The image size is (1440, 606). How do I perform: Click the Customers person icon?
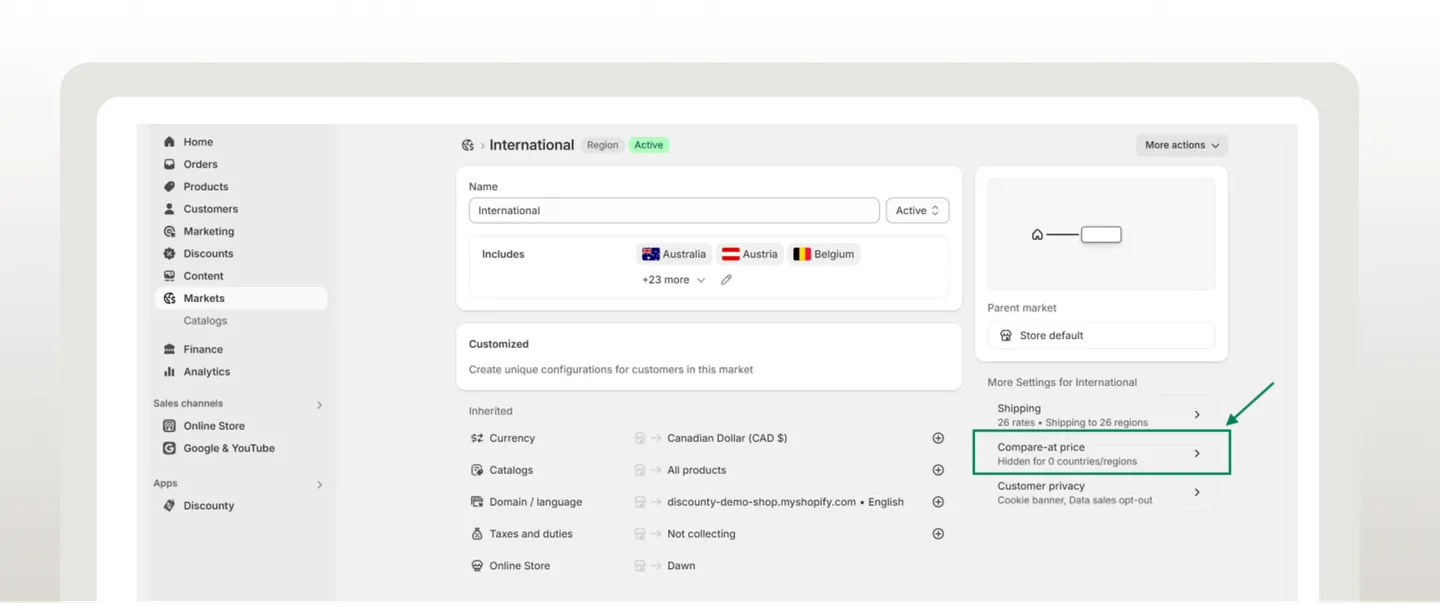[169, 209]
